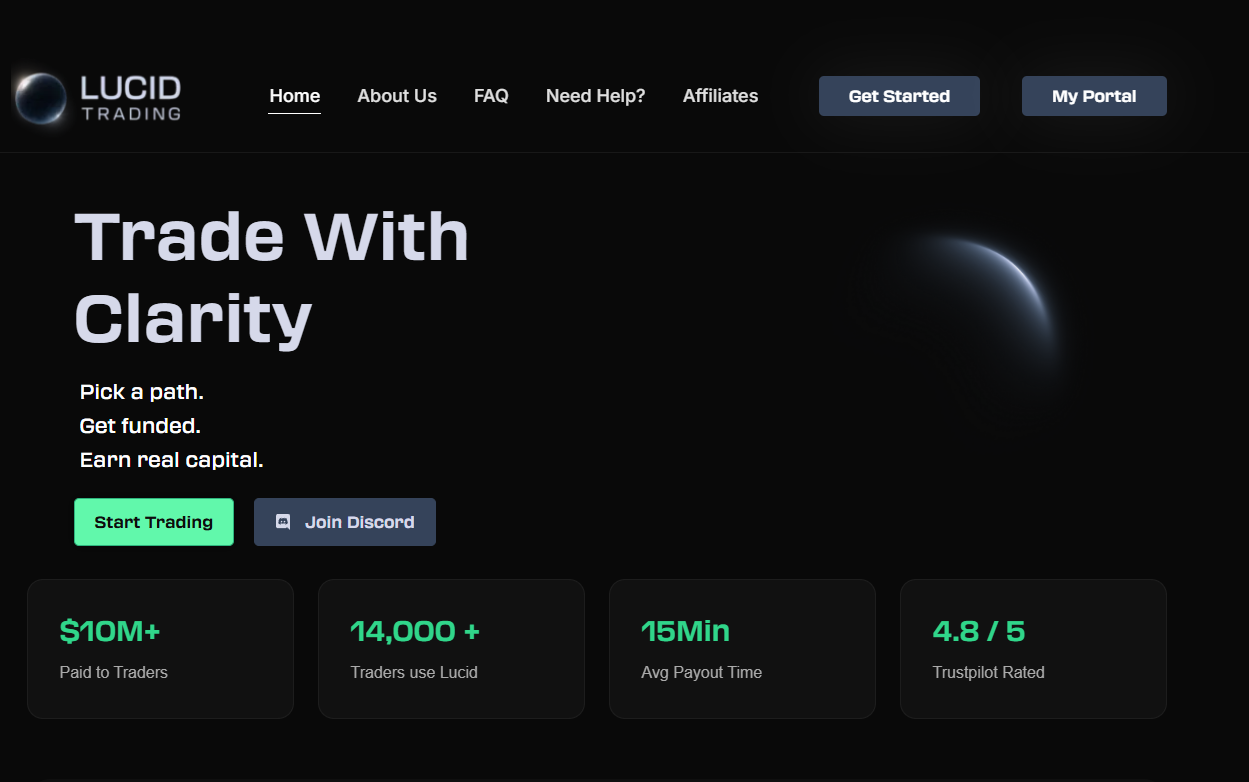Select the $10M+ Paid to Traders card
Image resolution: width=1249 pixels, height=782 pixels.
160,649
